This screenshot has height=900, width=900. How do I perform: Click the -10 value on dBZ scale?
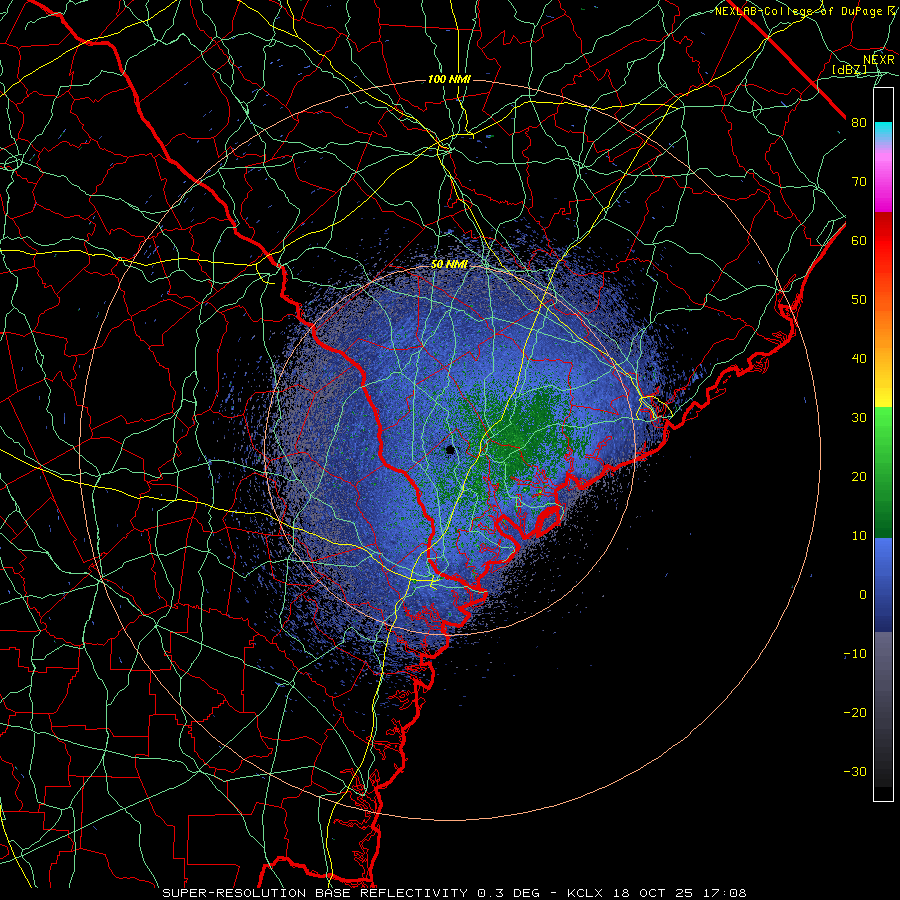point(855,654)
